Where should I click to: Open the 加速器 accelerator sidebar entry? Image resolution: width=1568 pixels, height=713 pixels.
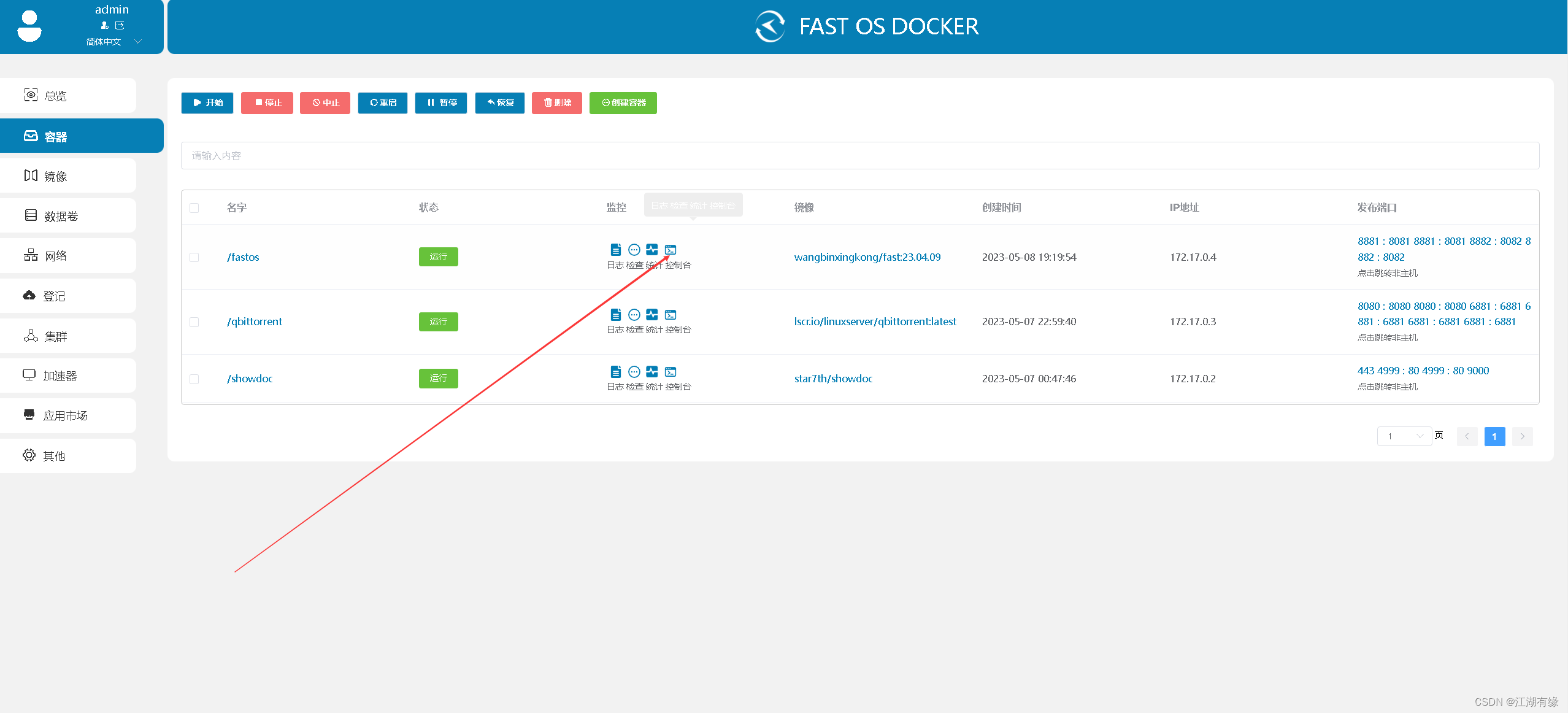[68, 376]
